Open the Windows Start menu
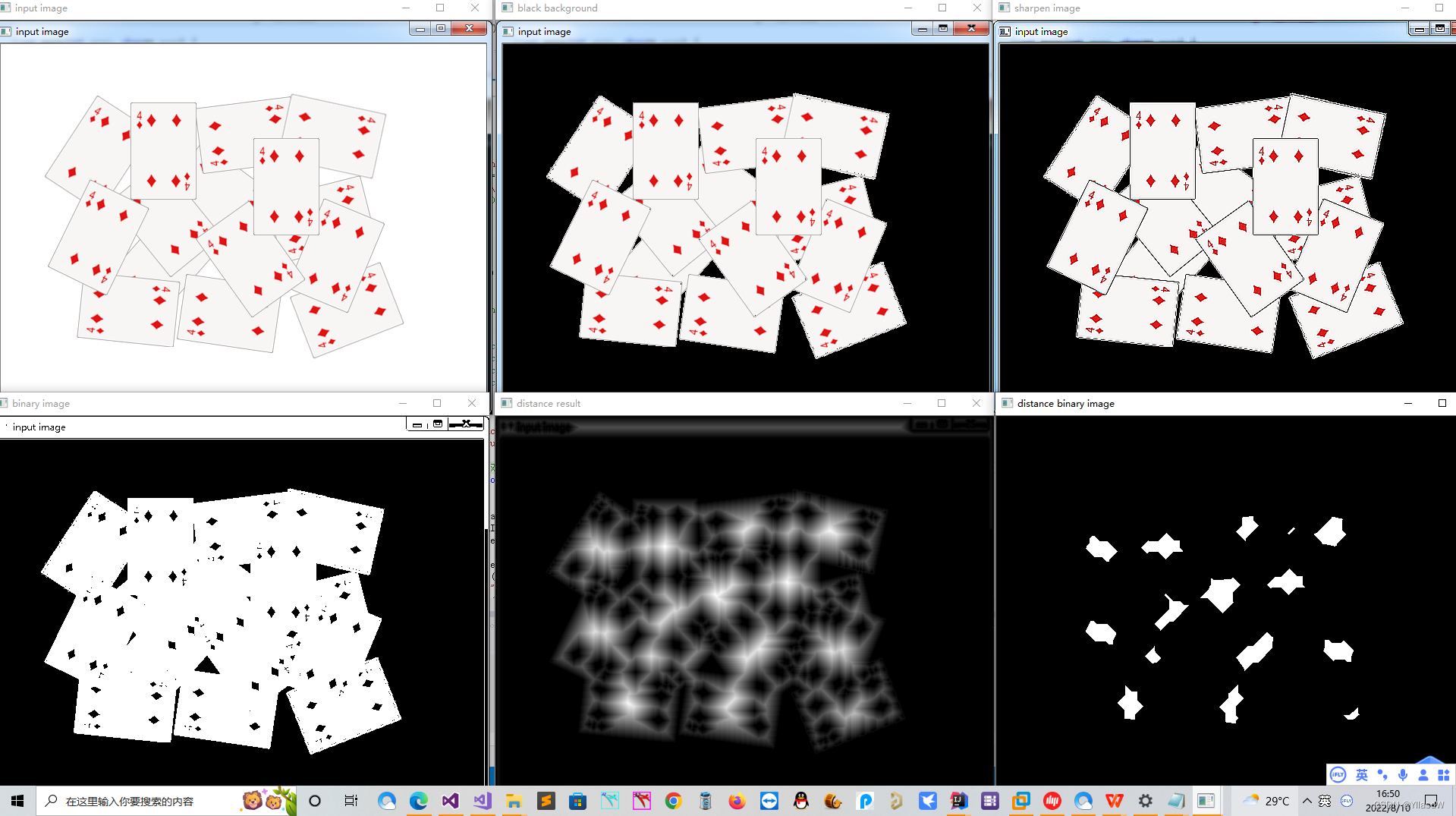The image size is (1456, 816). (17, 801)
